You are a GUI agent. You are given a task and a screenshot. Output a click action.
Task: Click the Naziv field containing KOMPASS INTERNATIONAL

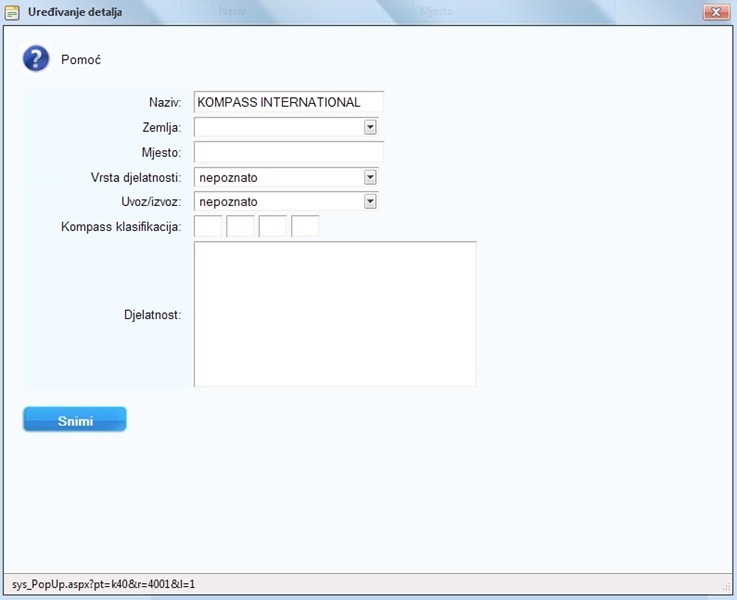point(289,102)
